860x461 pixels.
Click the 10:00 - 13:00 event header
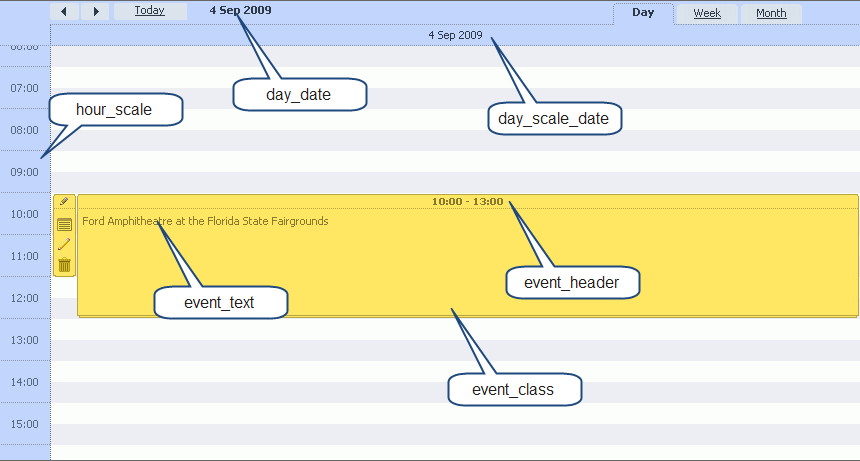coord(467,202)
